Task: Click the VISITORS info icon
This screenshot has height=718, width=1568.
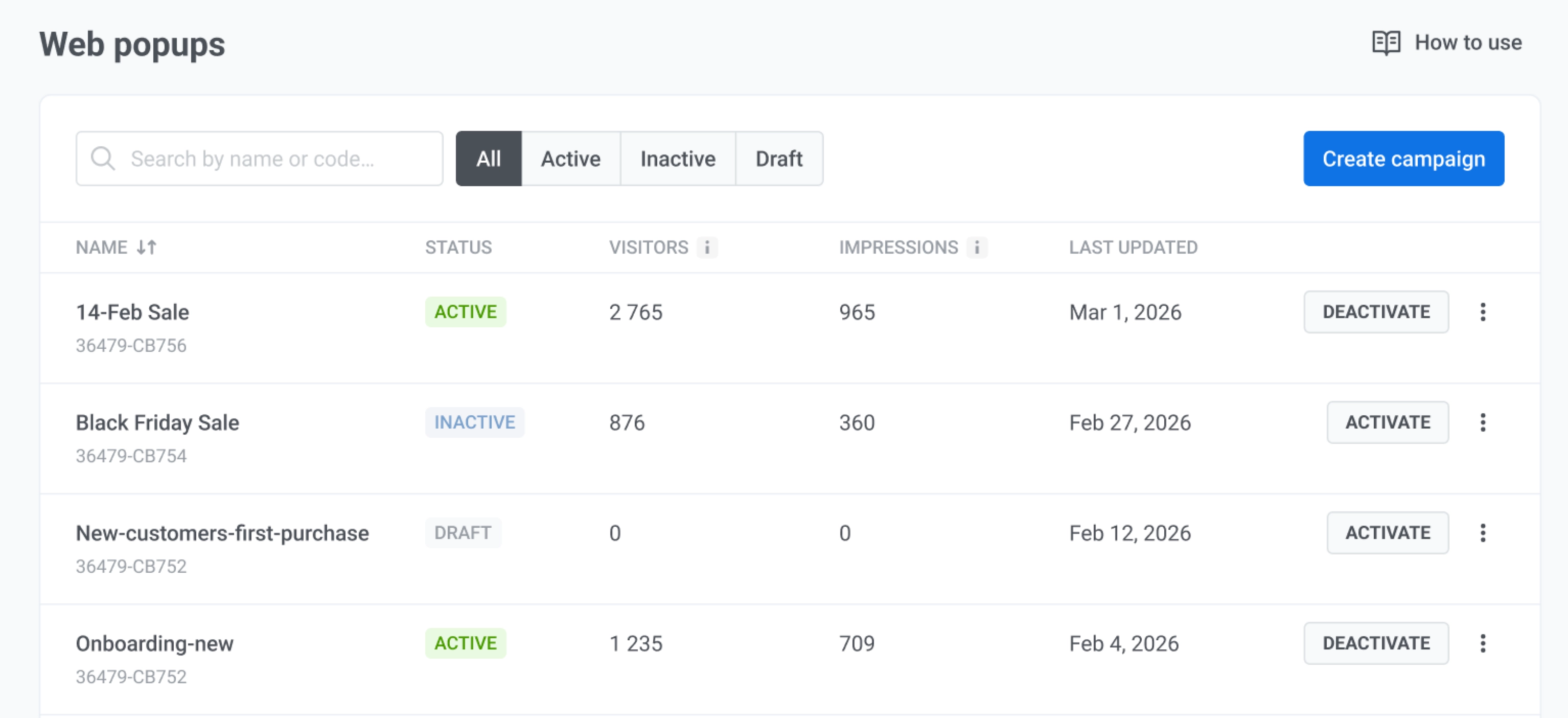Action: pyautogui.click(x=707, y=247)
